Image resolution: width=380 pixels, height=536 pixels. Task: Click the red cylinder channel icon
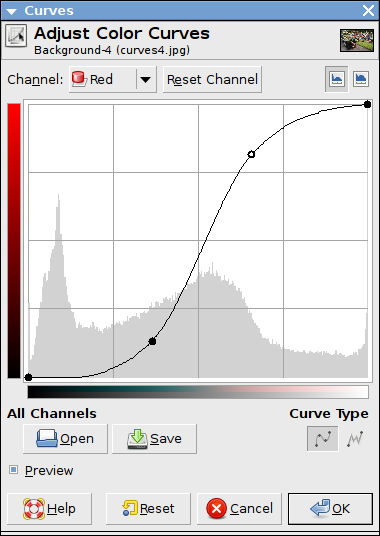(79, 80)
